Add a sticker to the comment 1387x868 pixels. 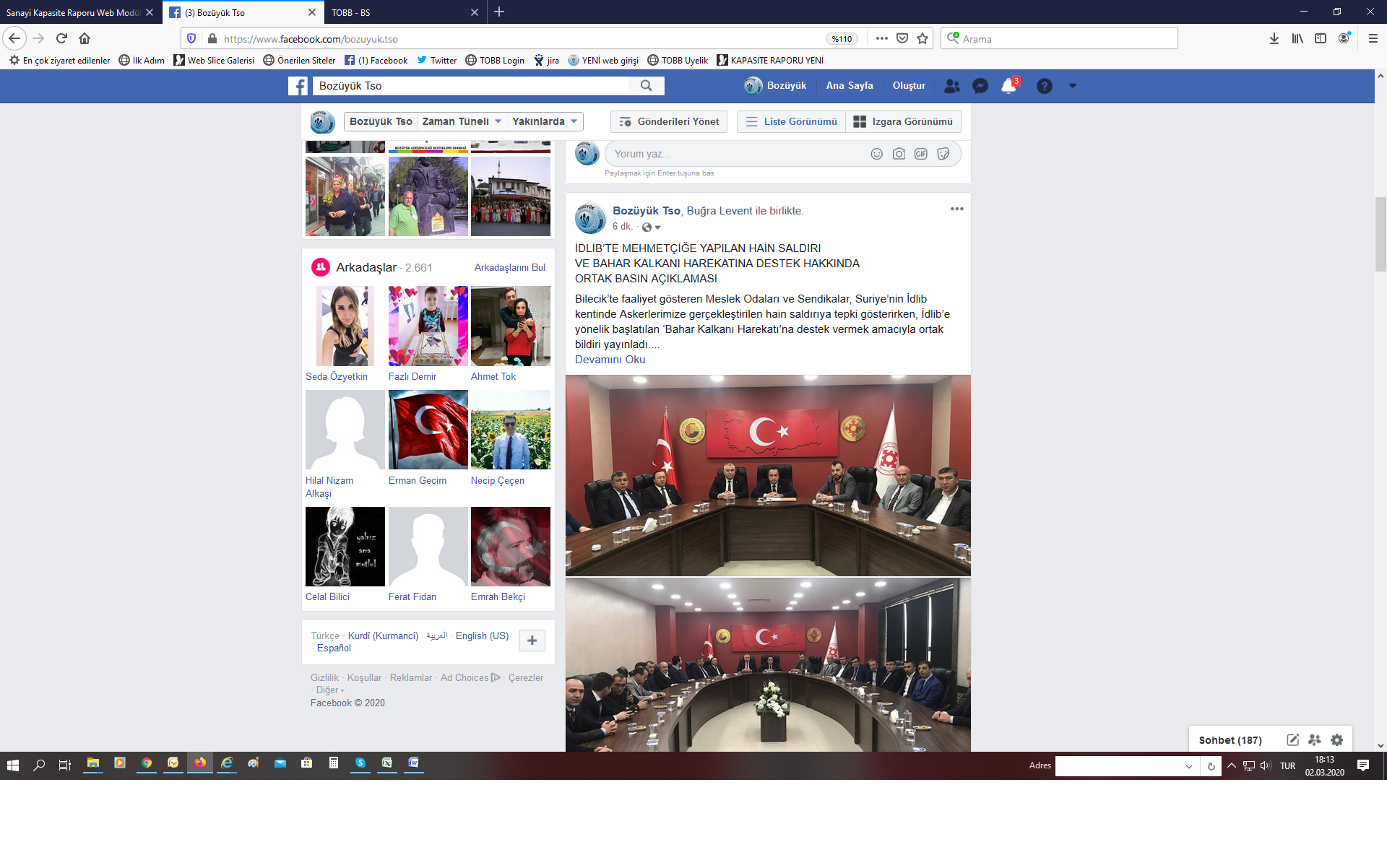[x=943, y=154]
